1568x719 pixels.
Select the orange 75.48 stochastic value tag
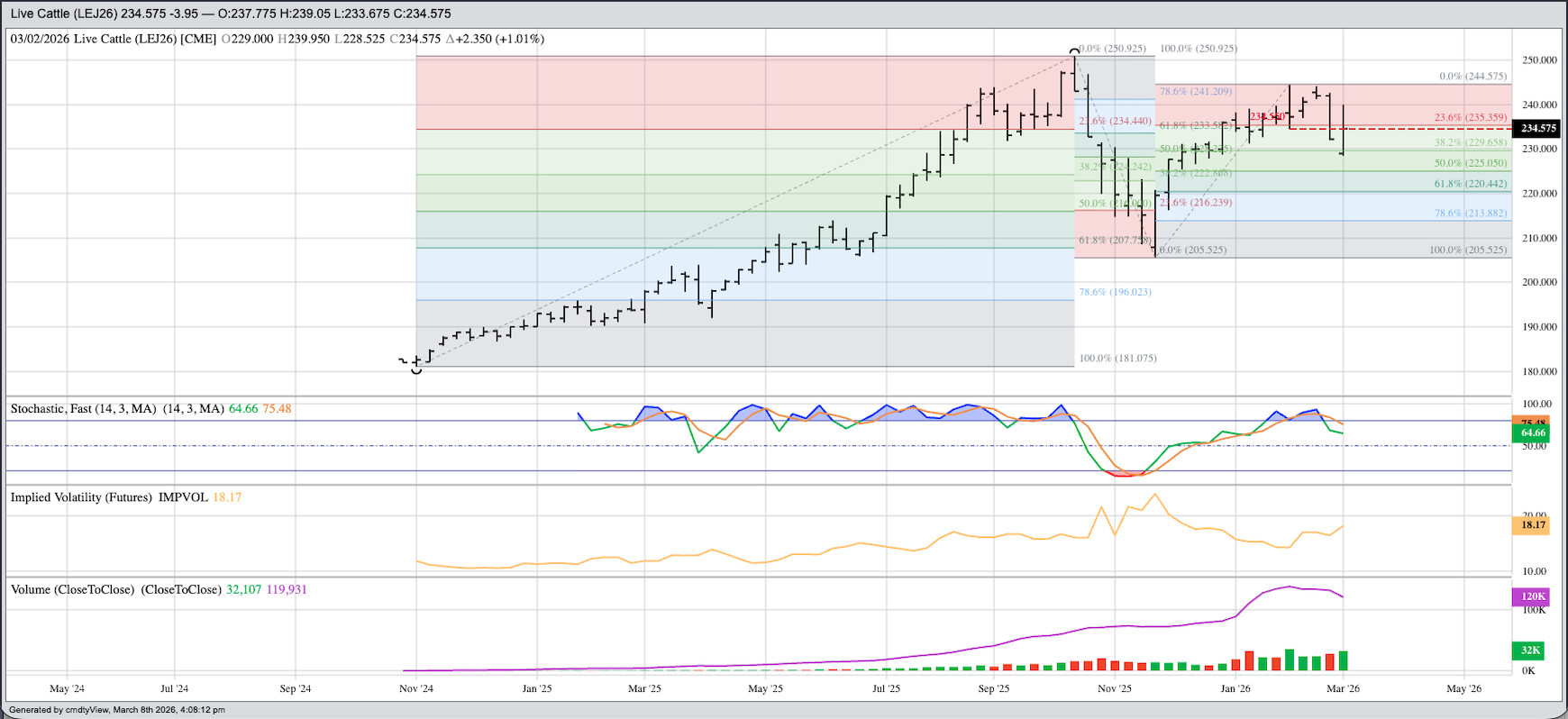(x=1530, y=422)
